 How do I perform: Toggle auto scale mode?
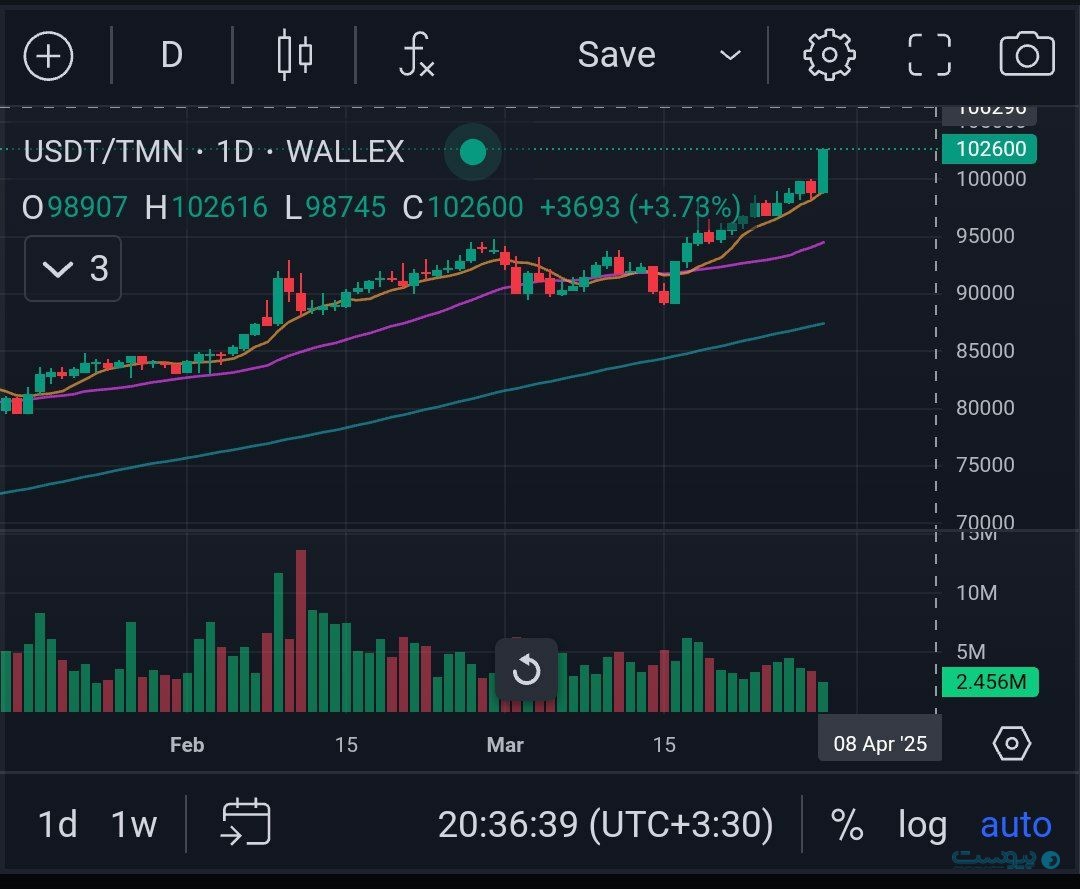[x=1016, y=824]
